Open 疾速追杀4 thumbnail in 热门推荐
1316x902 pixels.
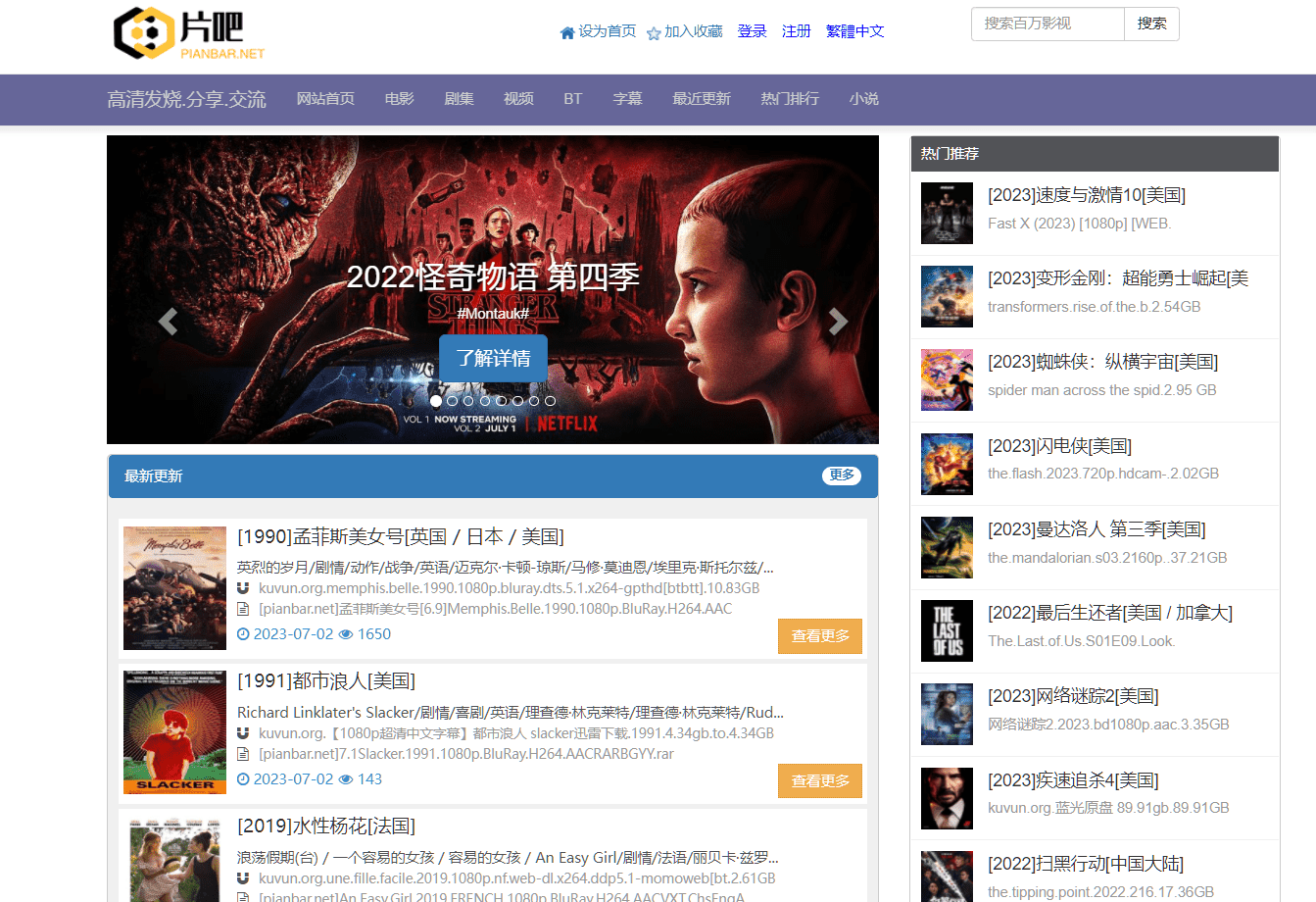click(947, 798)
